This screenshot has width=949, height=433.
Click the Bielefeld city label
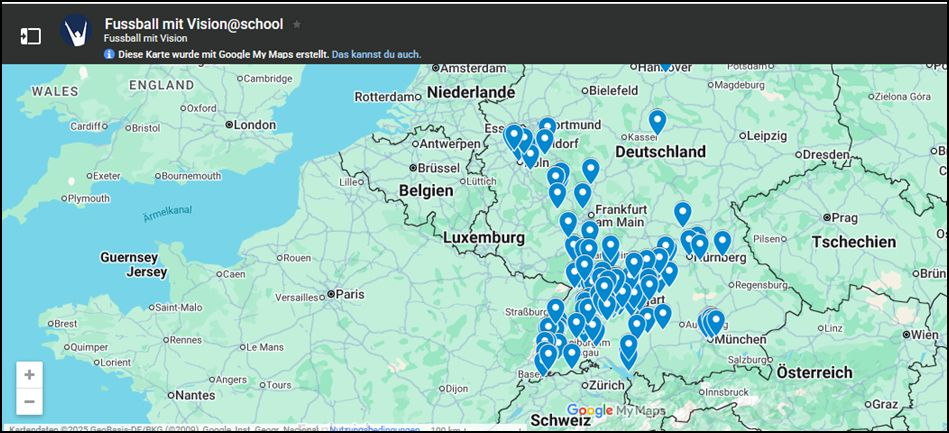[x=614, y=91]
